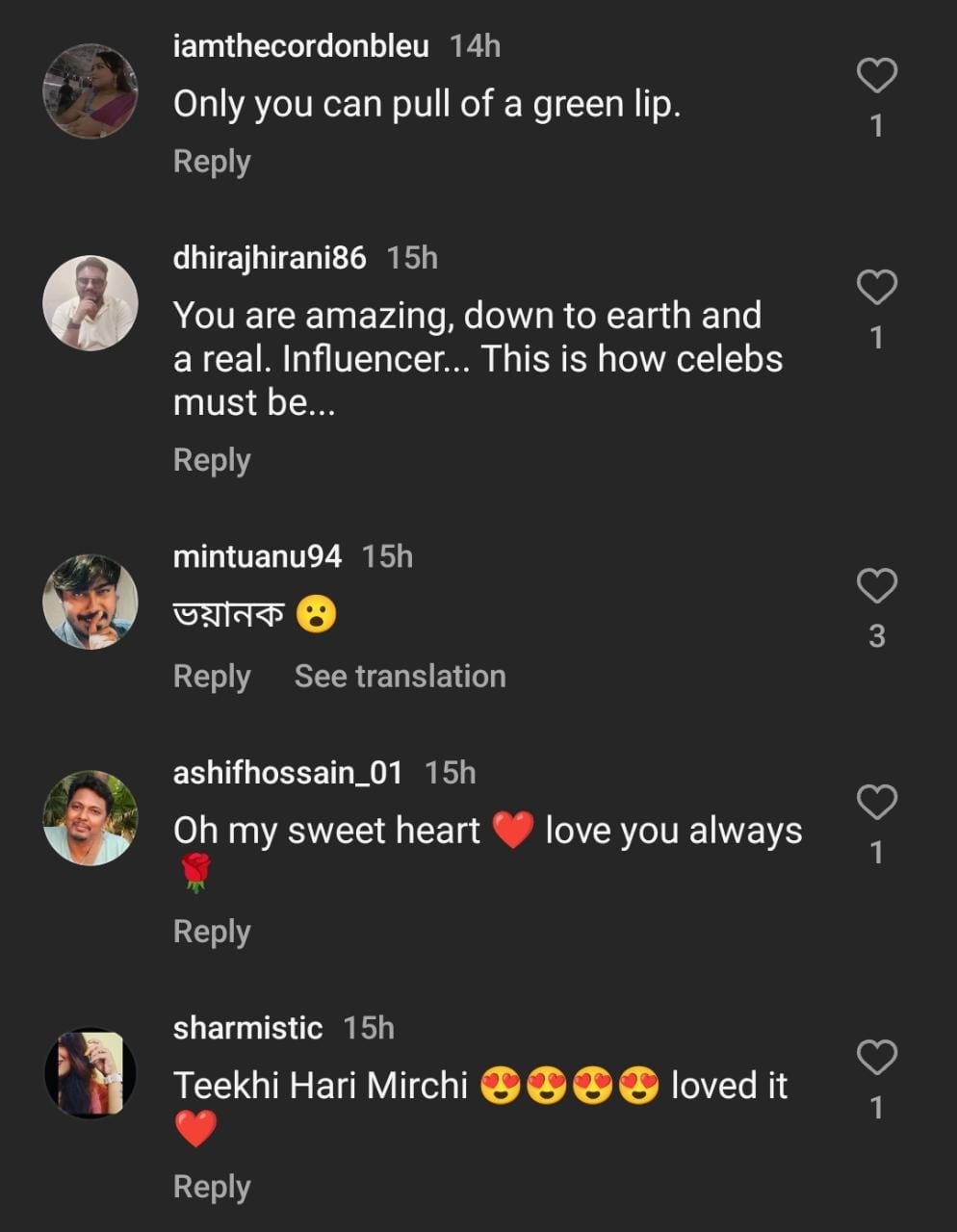Open dhirajhirani86's profile avatar

91,303
